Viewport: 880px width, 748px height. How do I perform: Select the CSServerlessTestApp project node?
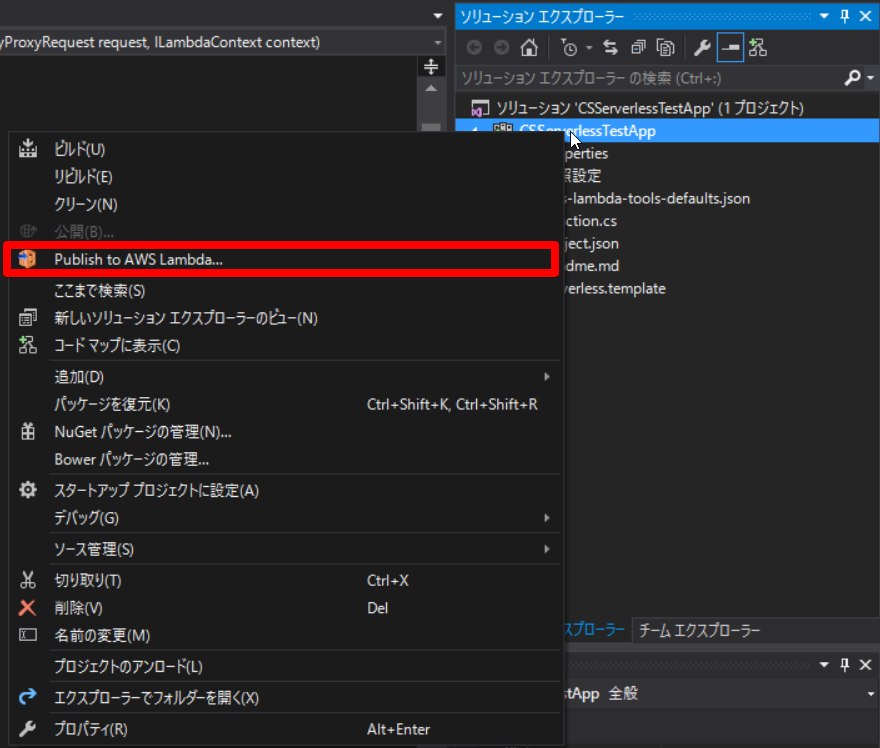pyautogui.click(x=588, y=131)
